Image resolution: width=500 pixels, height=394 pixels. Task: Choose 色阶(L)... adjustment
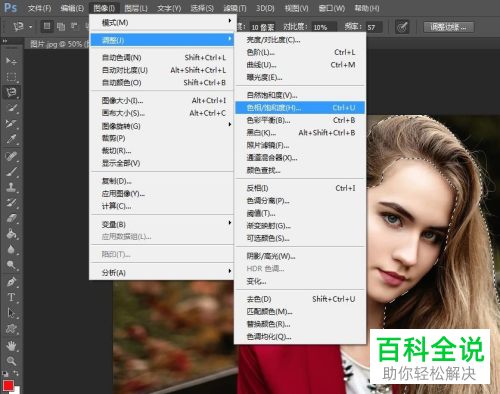300,52
